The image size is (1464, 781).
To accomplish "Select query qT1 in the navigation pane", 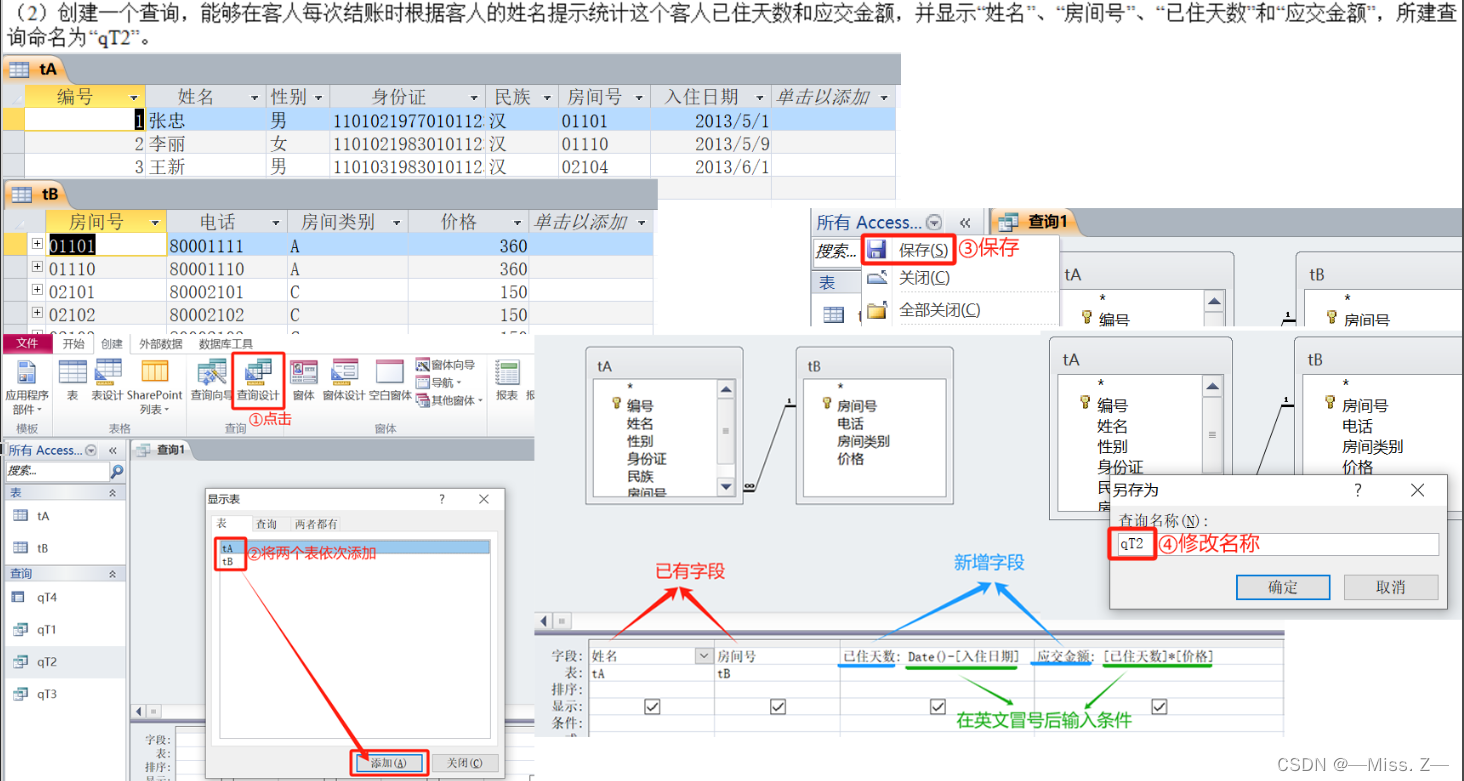I will (64, 630).
